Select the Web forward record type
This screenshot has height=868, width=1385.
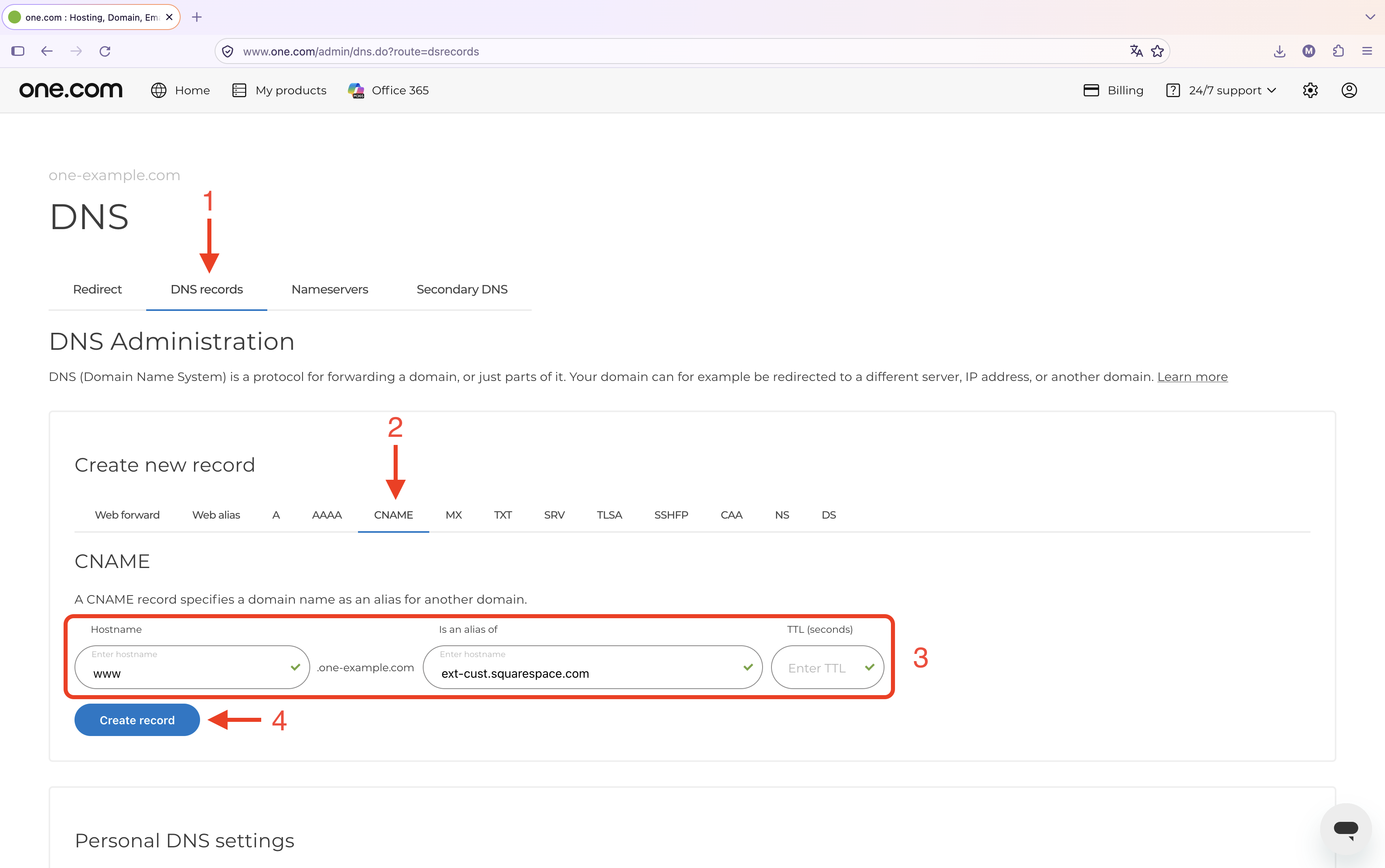coord(127,515)
